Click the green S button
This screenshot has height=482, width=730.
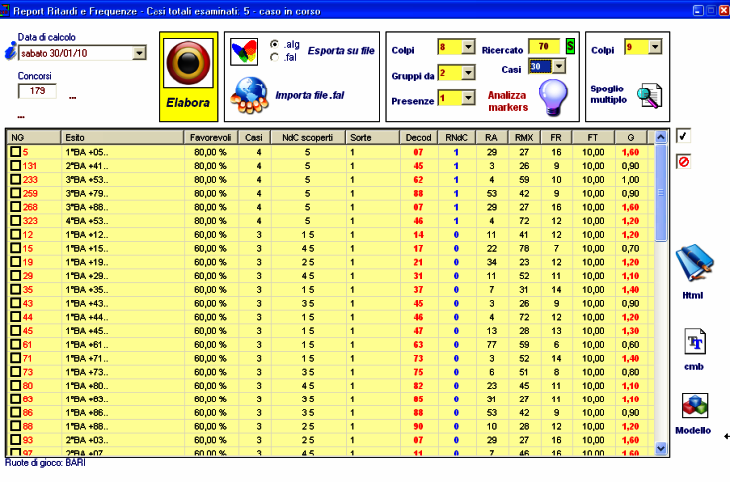570,46
